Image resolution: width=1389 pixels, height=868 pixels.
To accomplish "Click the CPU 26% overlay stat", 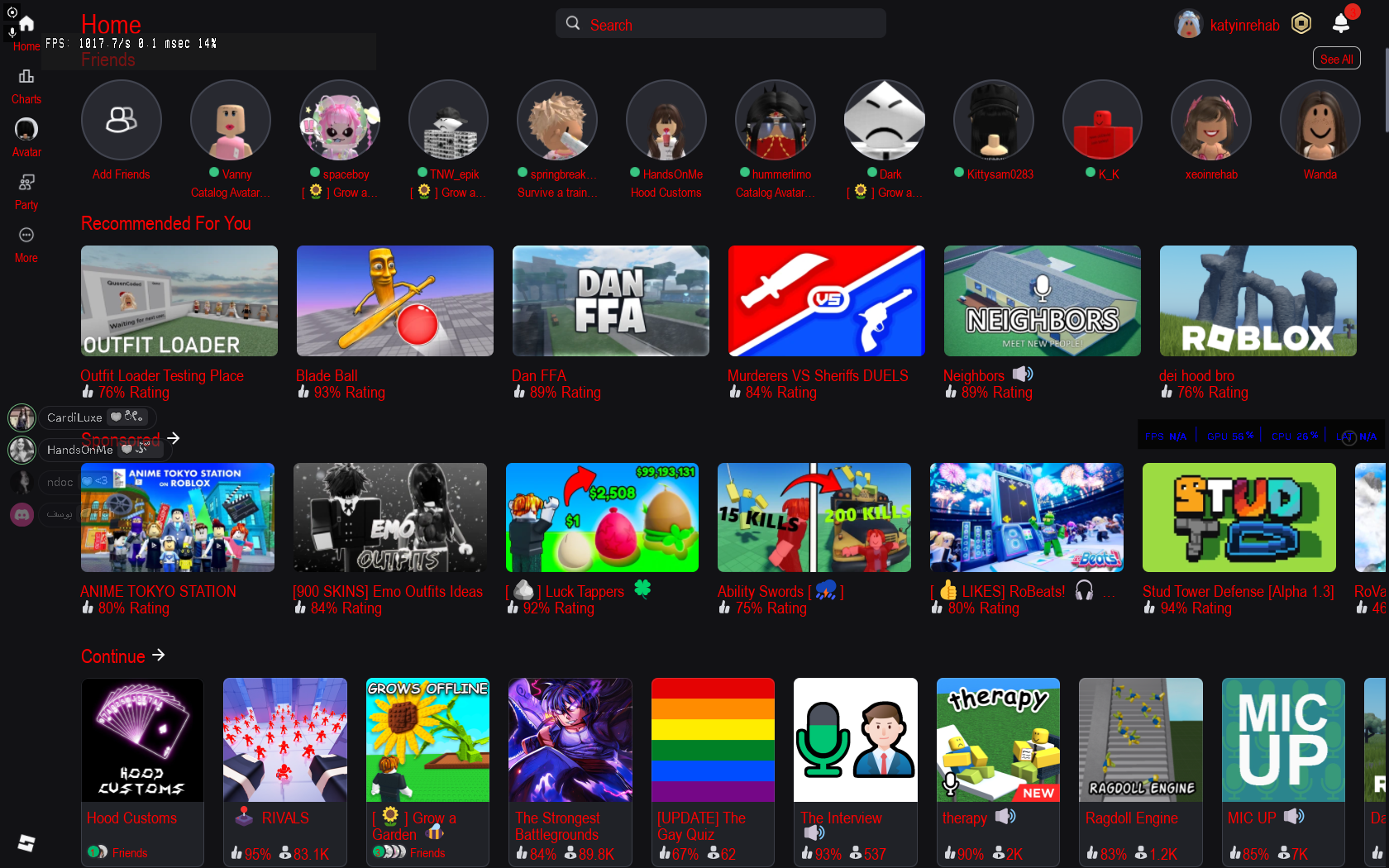I will pos(1295,436).
